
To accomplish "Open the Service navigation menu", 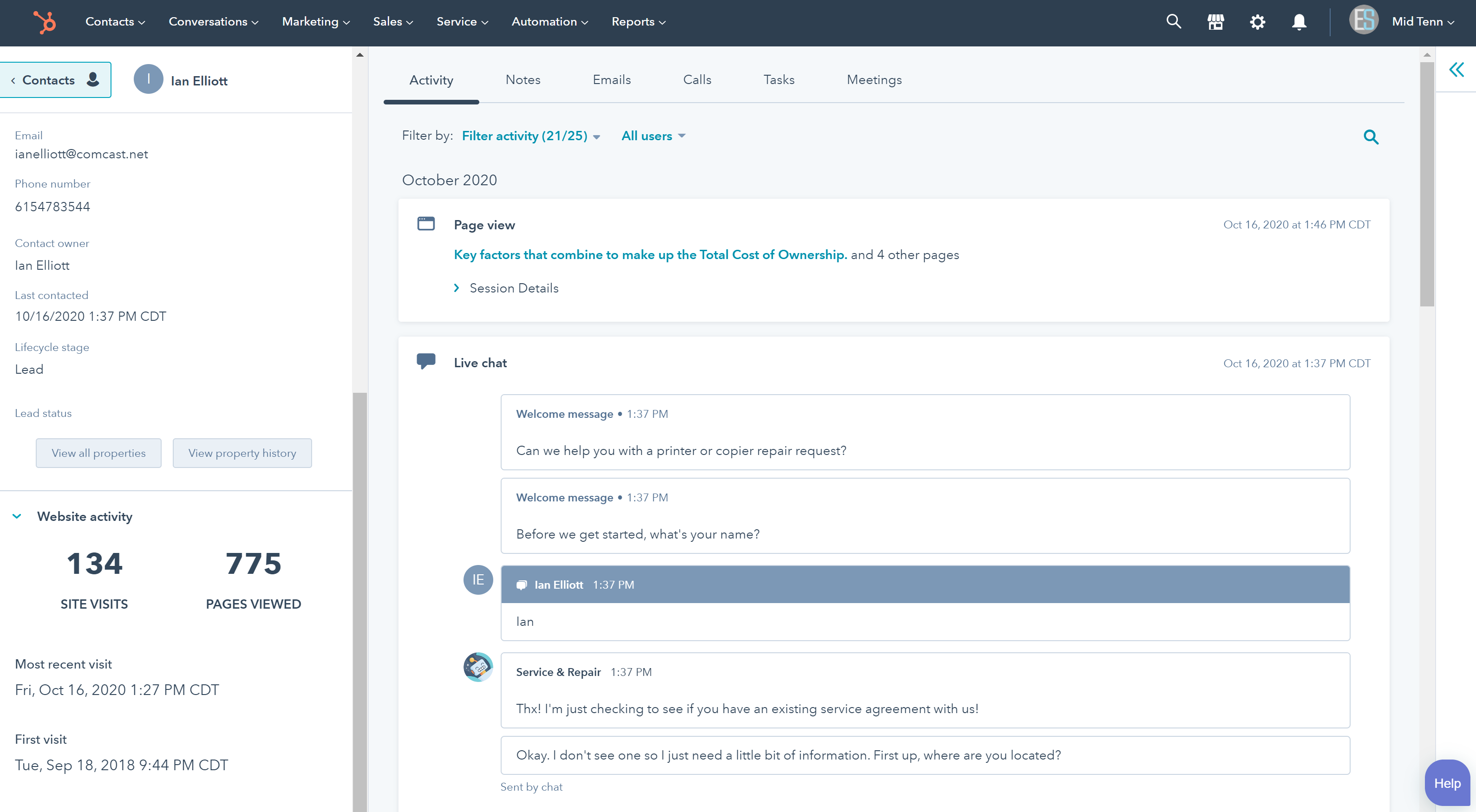I will click(462, 22).
